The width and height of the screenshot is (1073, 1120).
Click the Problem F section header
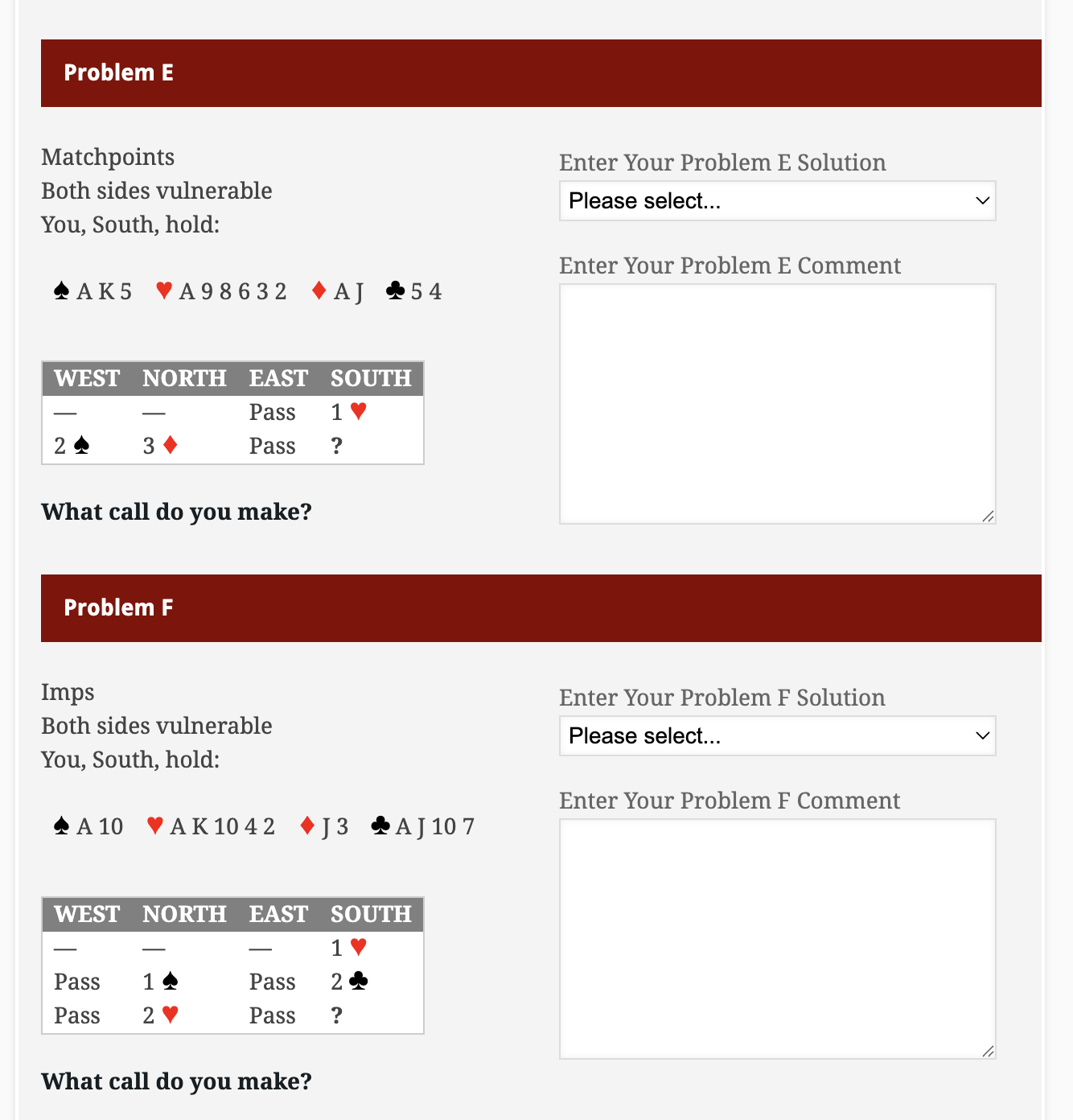click(x=541, y=608)
